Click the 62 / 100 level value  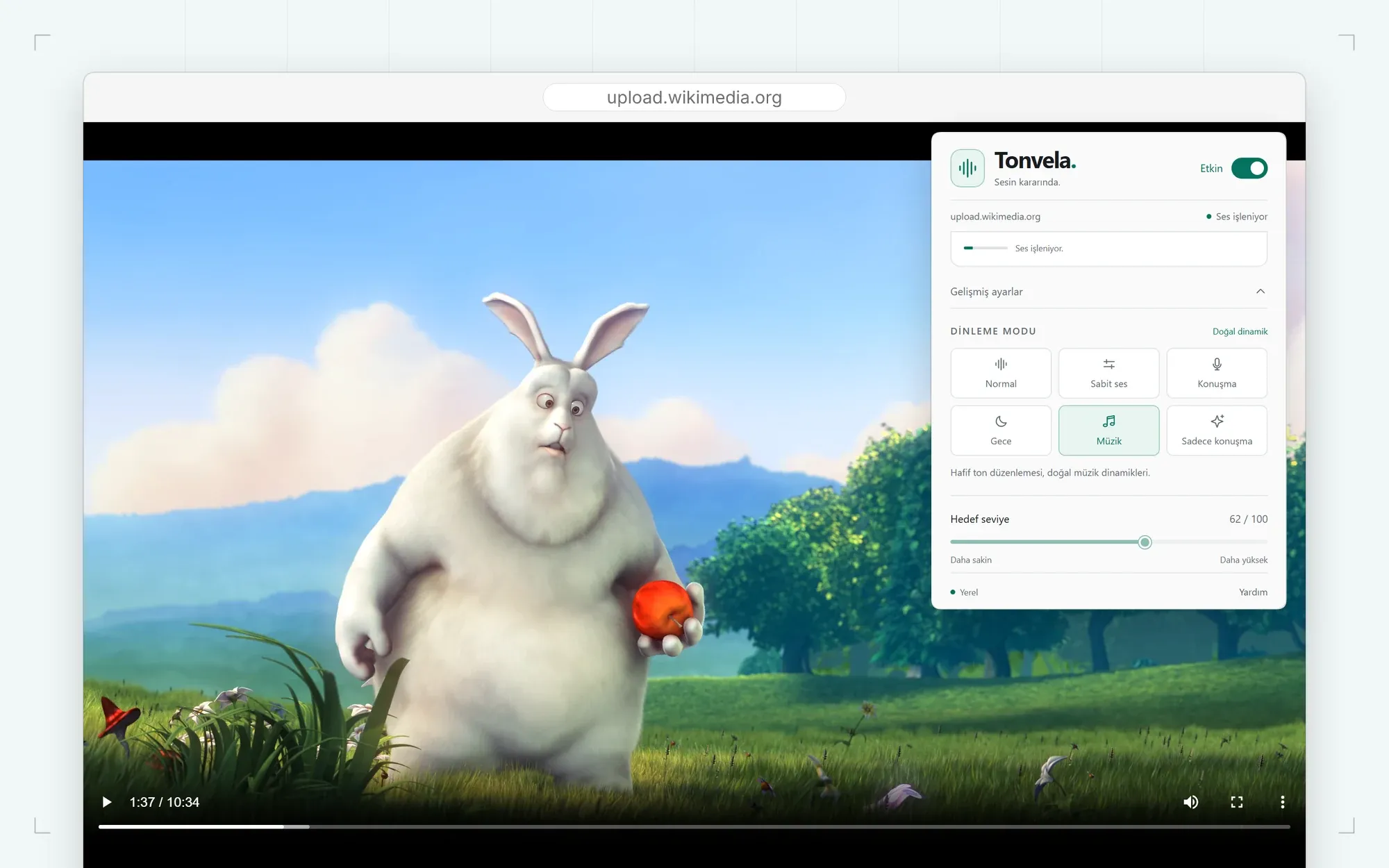1248,519
